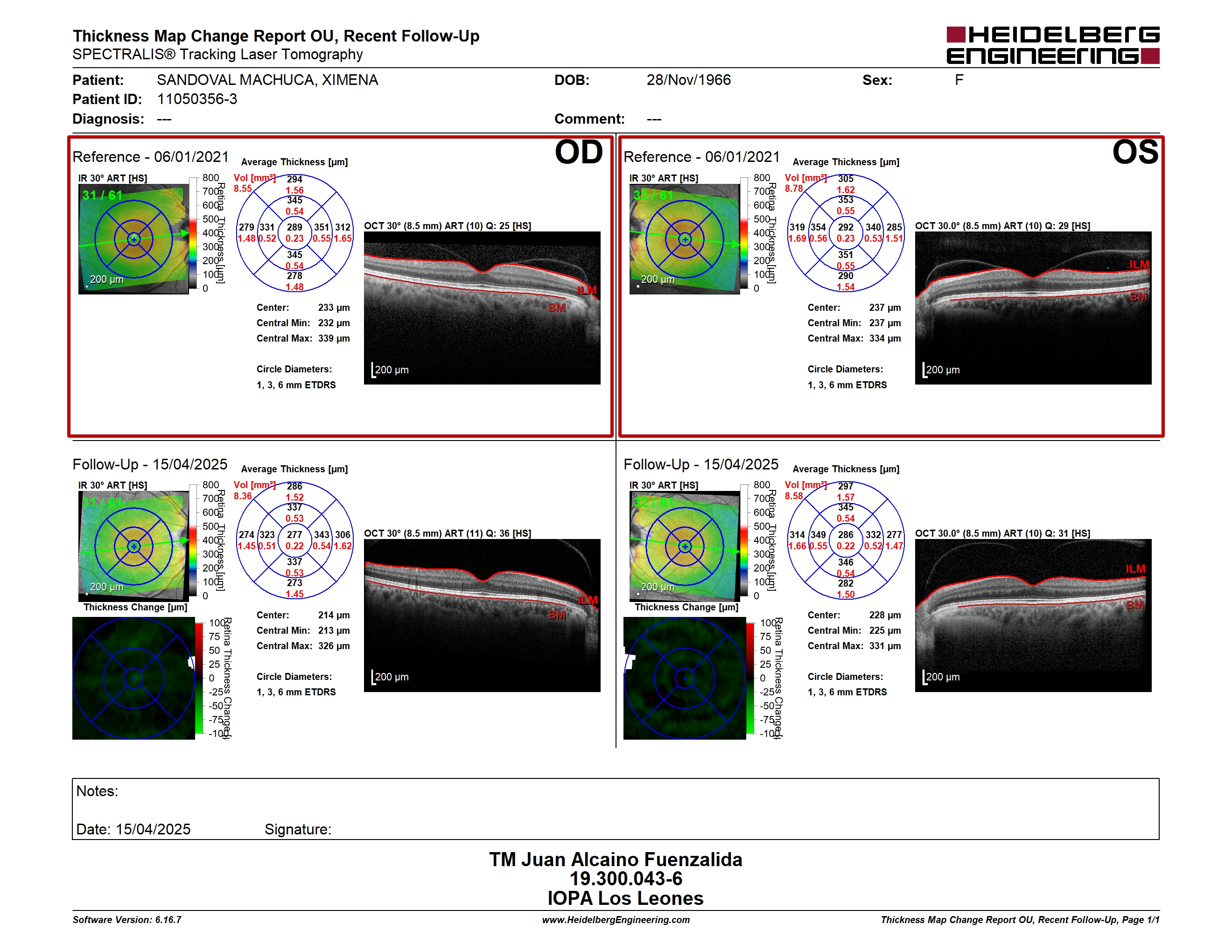This screenshot has width=1232, height=952.
Task: Click OS follow-up total volume 8.58
Action: [x=794, y=497]
